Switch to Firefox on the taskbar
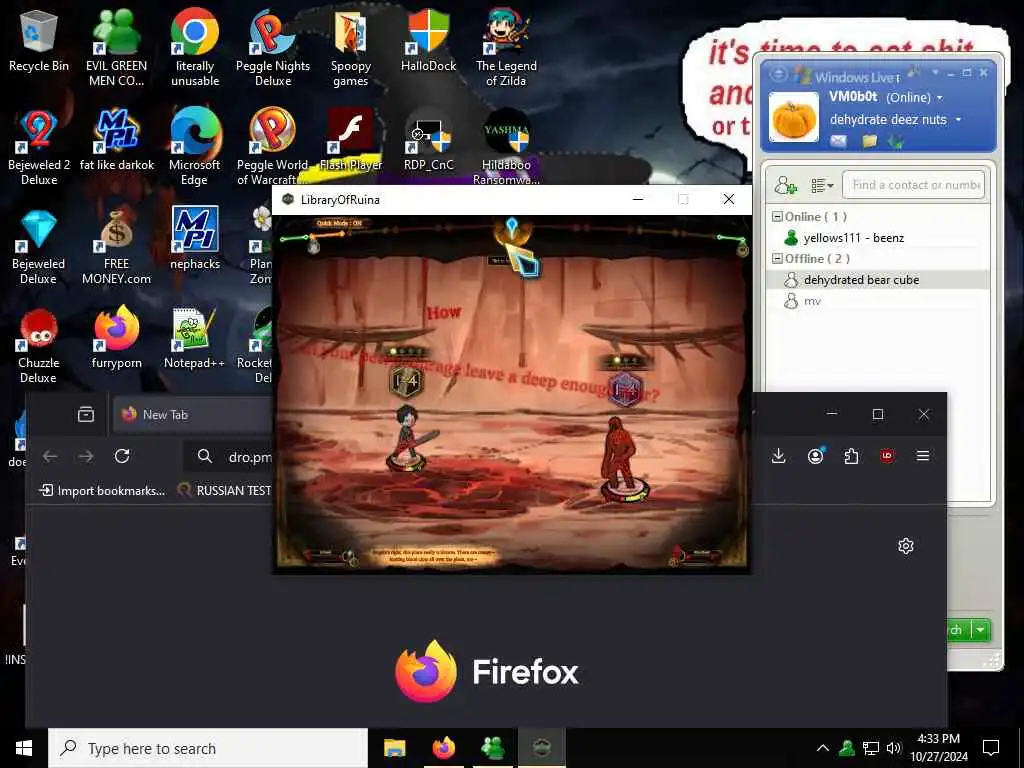 point(443,748)
